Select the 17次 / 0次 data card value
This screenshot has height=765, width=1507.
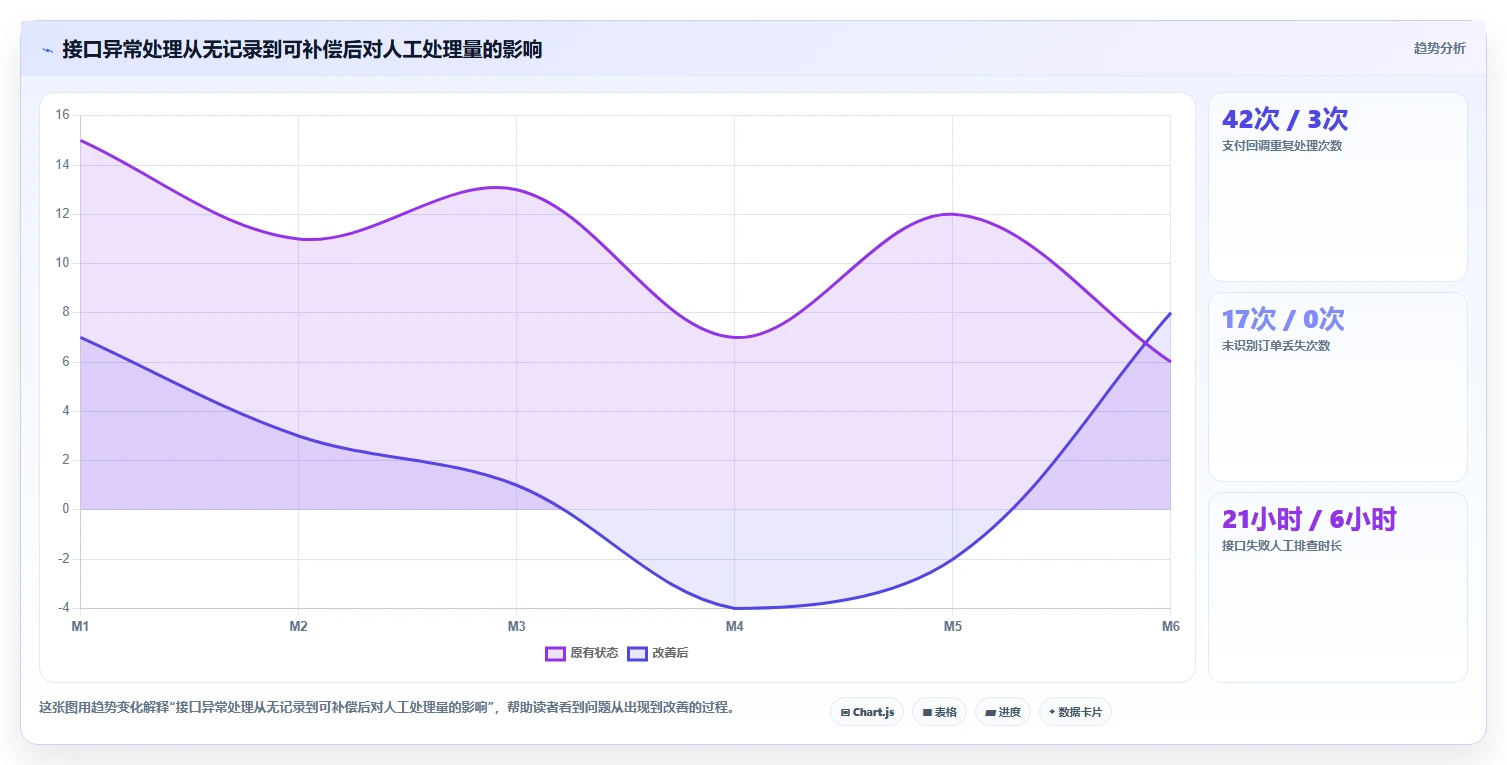click(x=1283, y=319)
